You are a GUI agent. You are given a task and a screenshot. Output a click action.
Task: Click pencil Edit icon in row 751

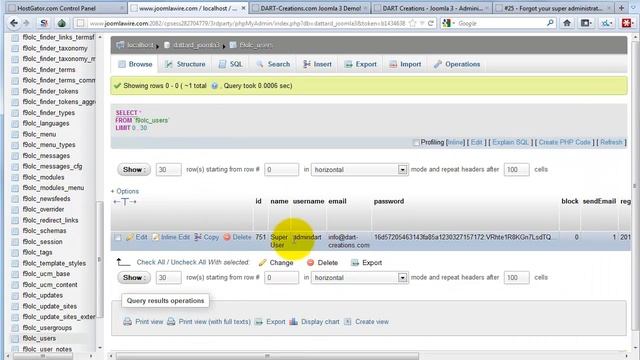(x=130, y=237)
